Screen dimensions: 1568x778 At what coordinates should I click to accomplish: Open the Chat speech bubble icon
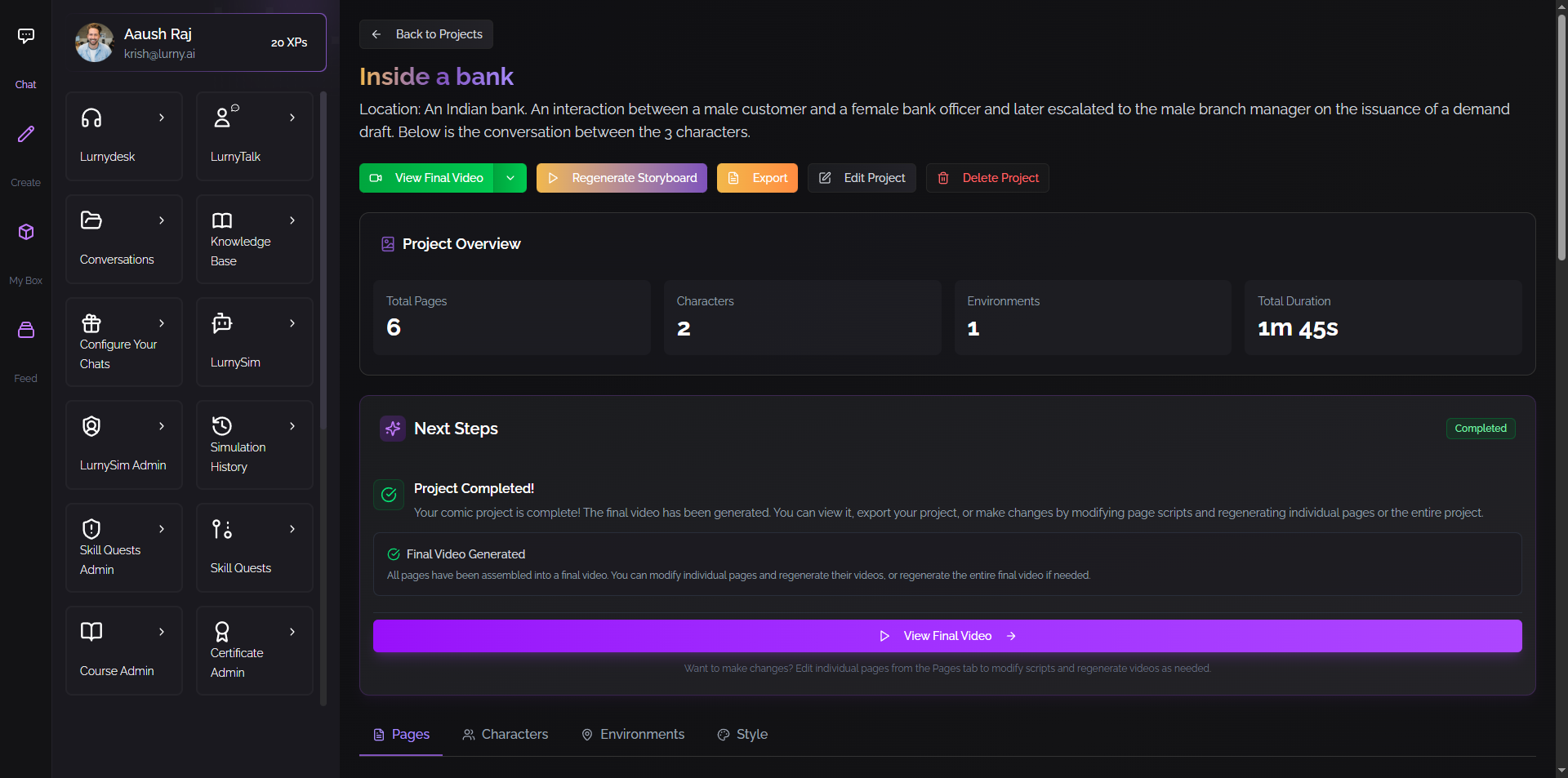26,36
